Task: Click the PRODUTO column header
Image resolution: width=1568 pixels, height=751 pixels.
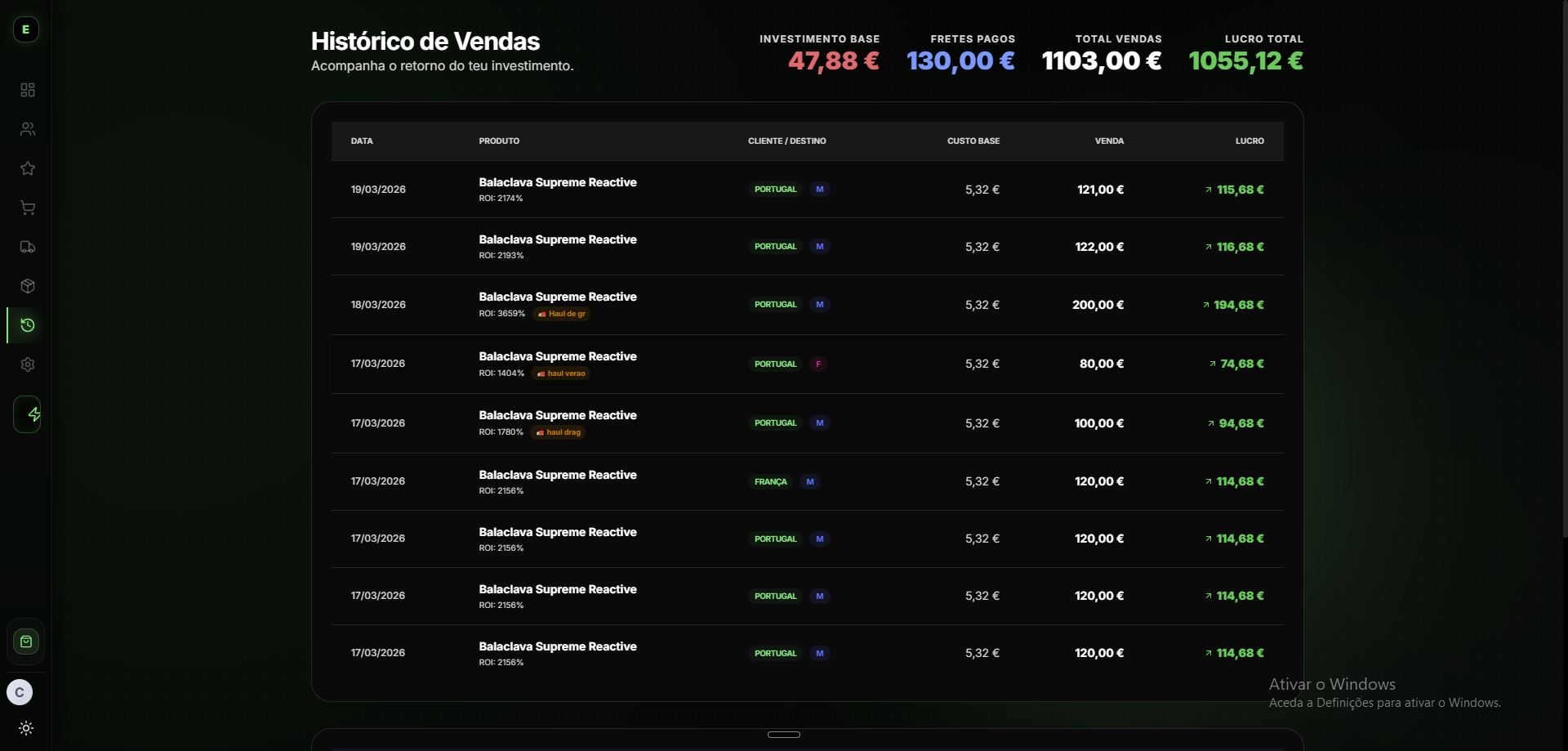Action: [499, 141]
